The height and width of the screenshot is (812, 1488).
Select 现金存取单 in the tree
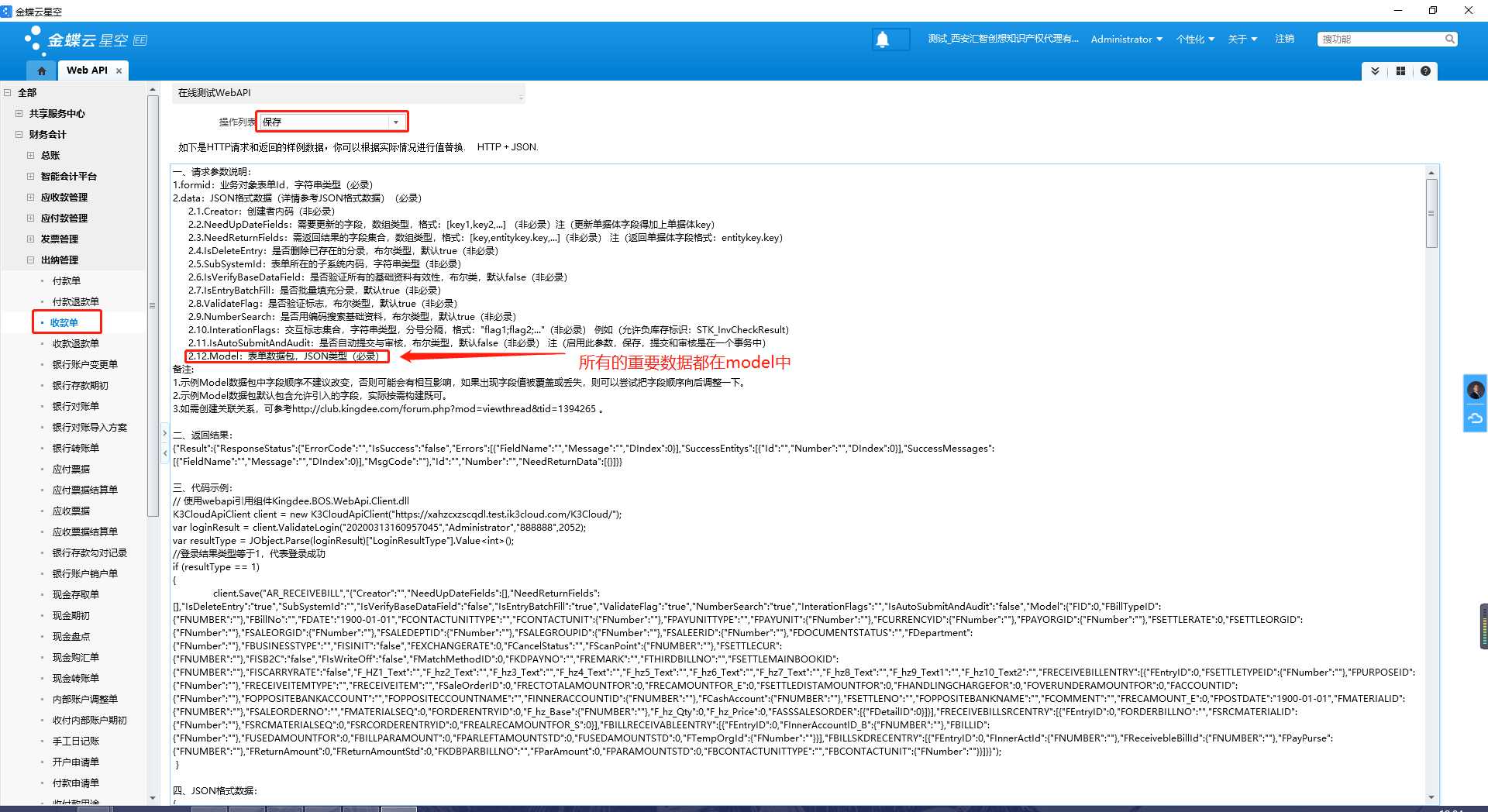[x=75, y=594]
